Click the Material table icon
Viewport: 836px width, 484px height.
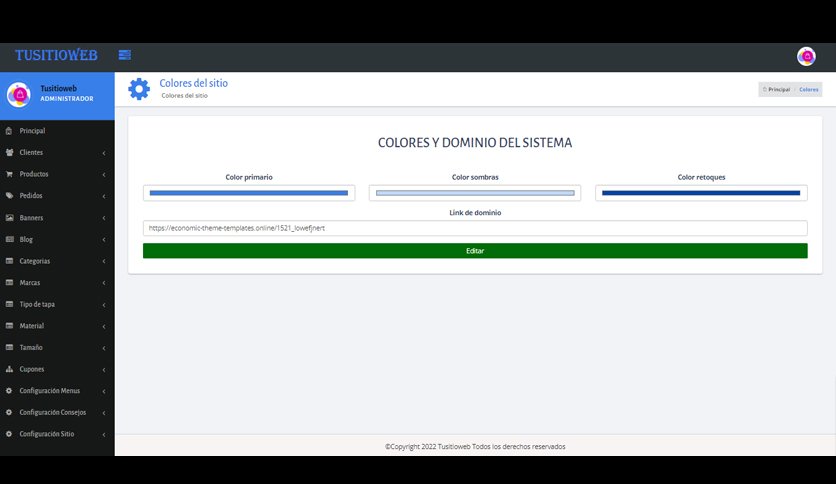(9, 326)
